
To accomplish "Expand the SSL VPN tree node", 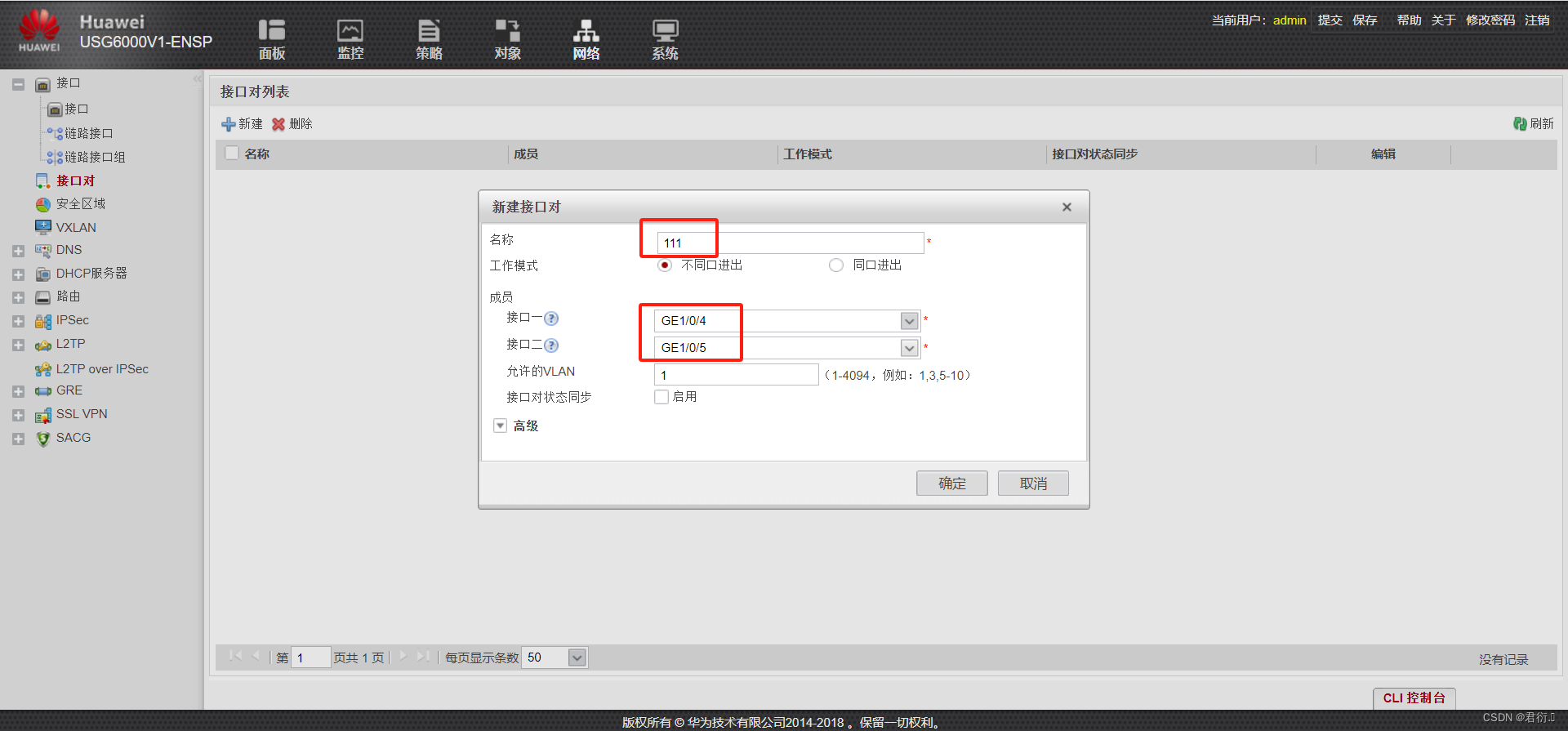I will [x=18, y=415].
